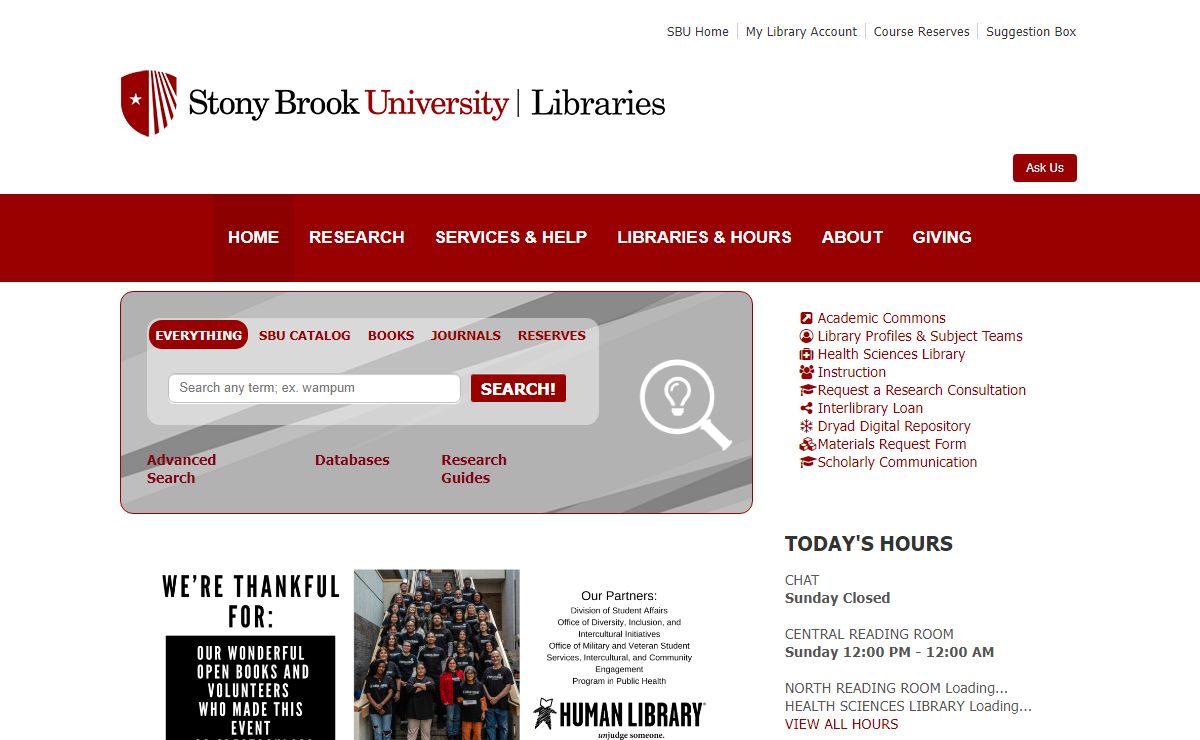Viewport: 1200px width, 740px height.
Task: Open Request a Research Consultation link
Action: click(922, 390)
